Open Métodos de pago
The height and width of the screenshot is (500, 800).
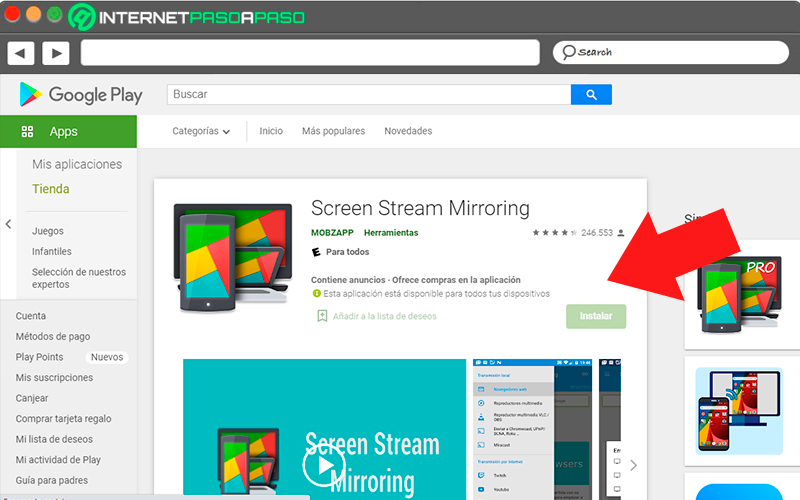click(x=53, y=336)
